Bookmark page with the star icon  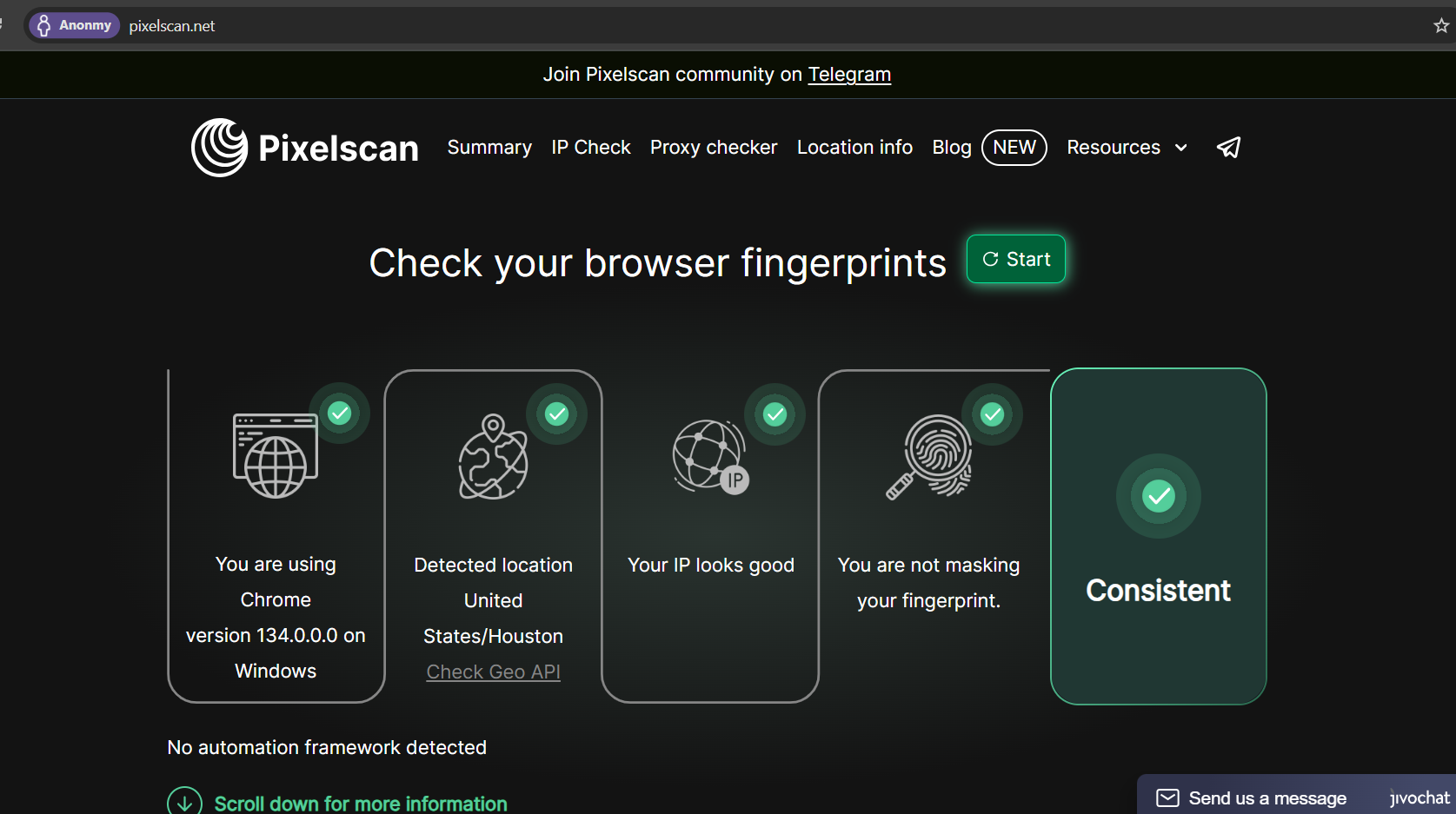pos(1440,26)
